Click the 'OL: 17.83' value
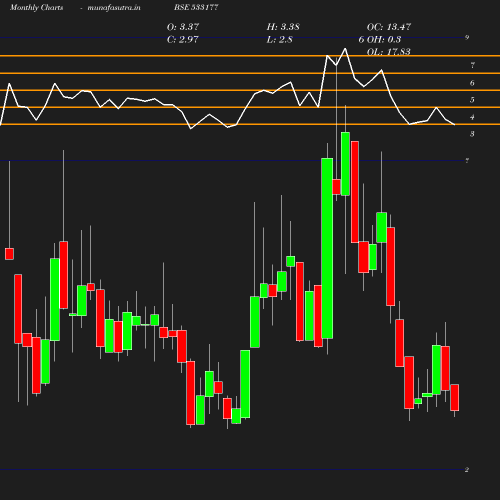Viewport: 500px width, 500px height. coord(389,52)
